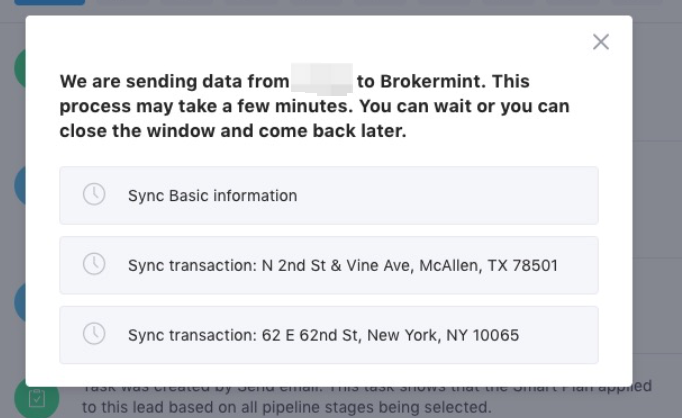Click the blurred source name in heading
Screen dimensions: 682x418
click(321, 80)
